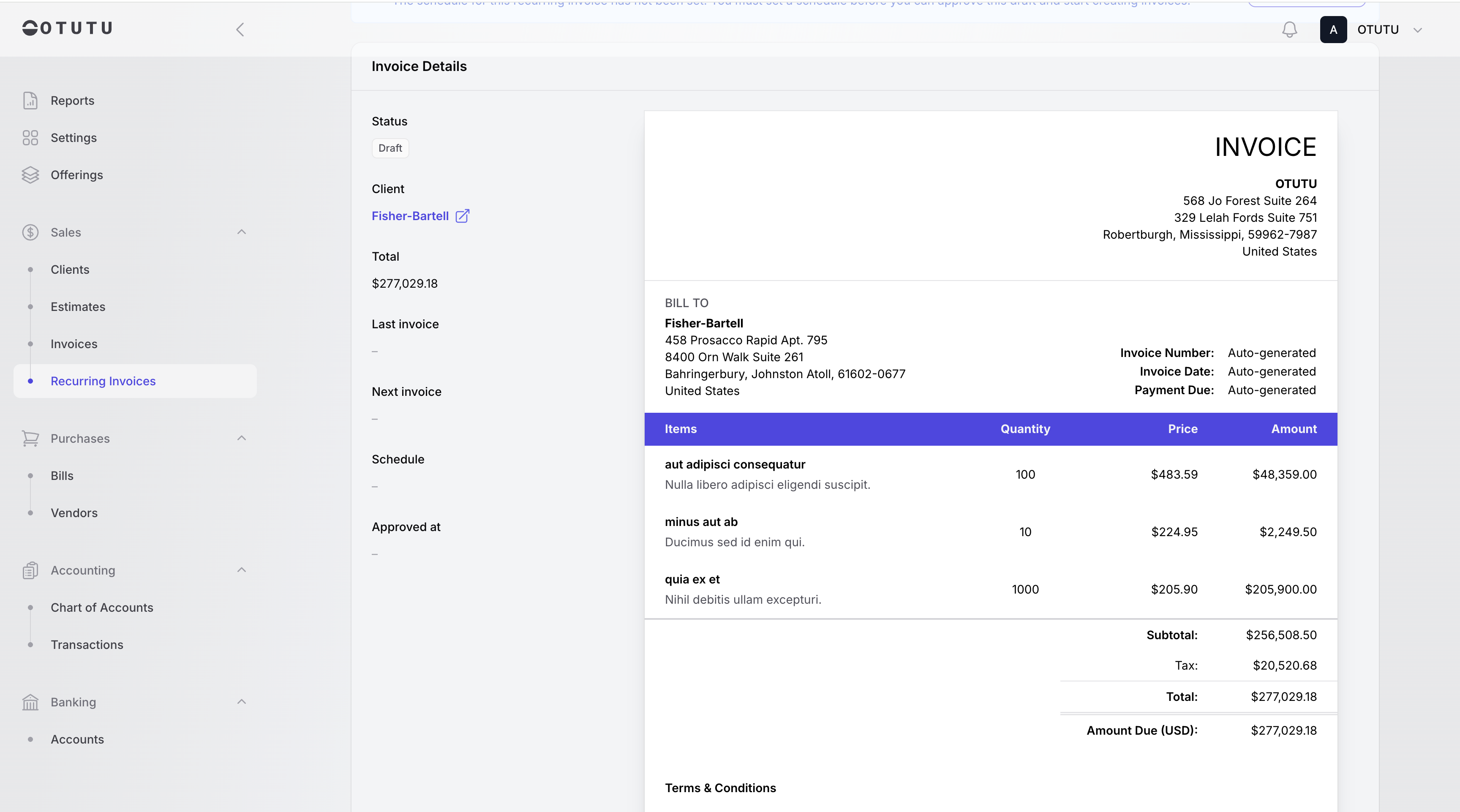Collapse the Sales section chevron

pyautogui.click(x=242, y=232)
